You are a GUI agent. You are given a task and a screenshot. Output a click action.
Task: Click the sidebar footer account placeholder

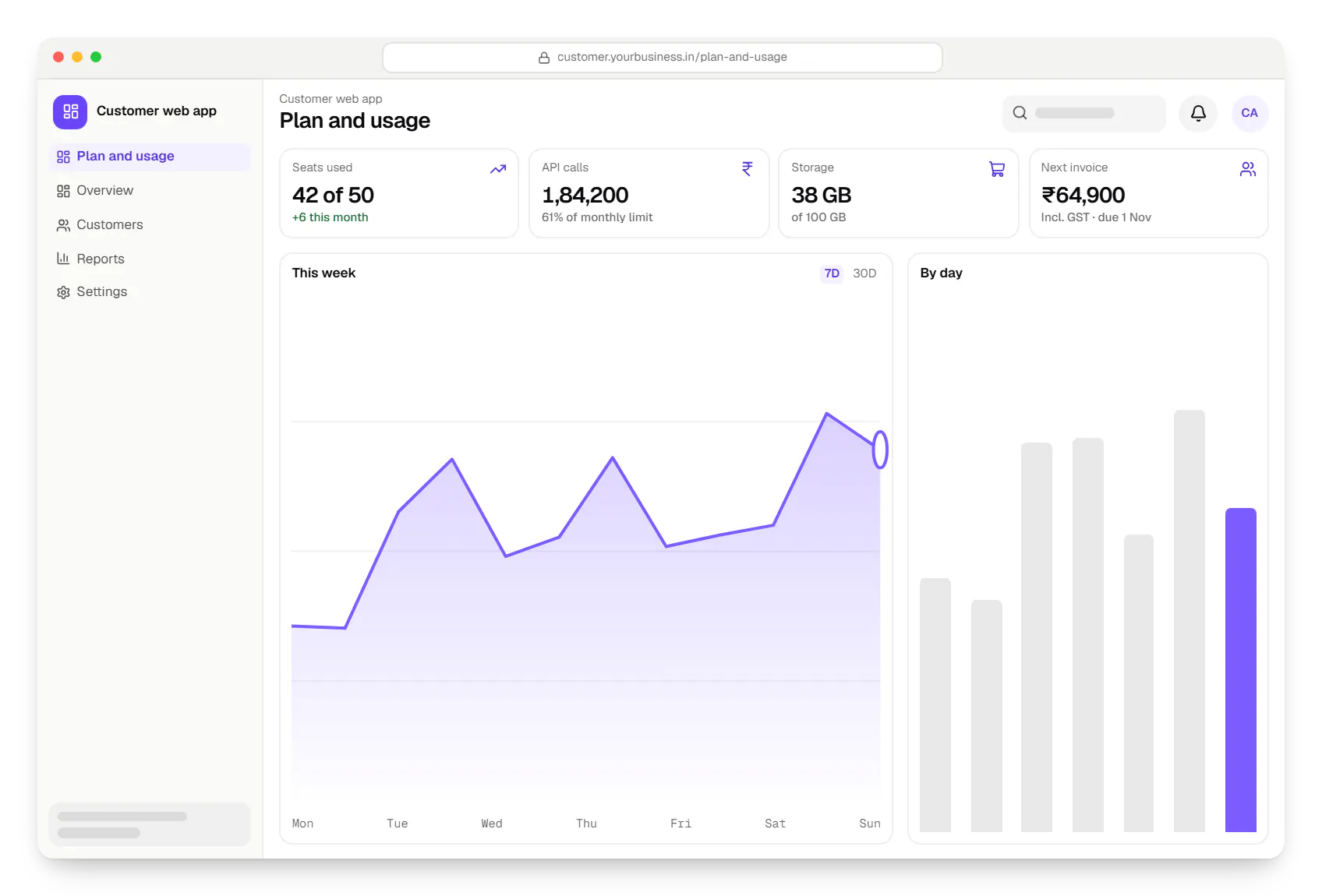click(150, 824)
